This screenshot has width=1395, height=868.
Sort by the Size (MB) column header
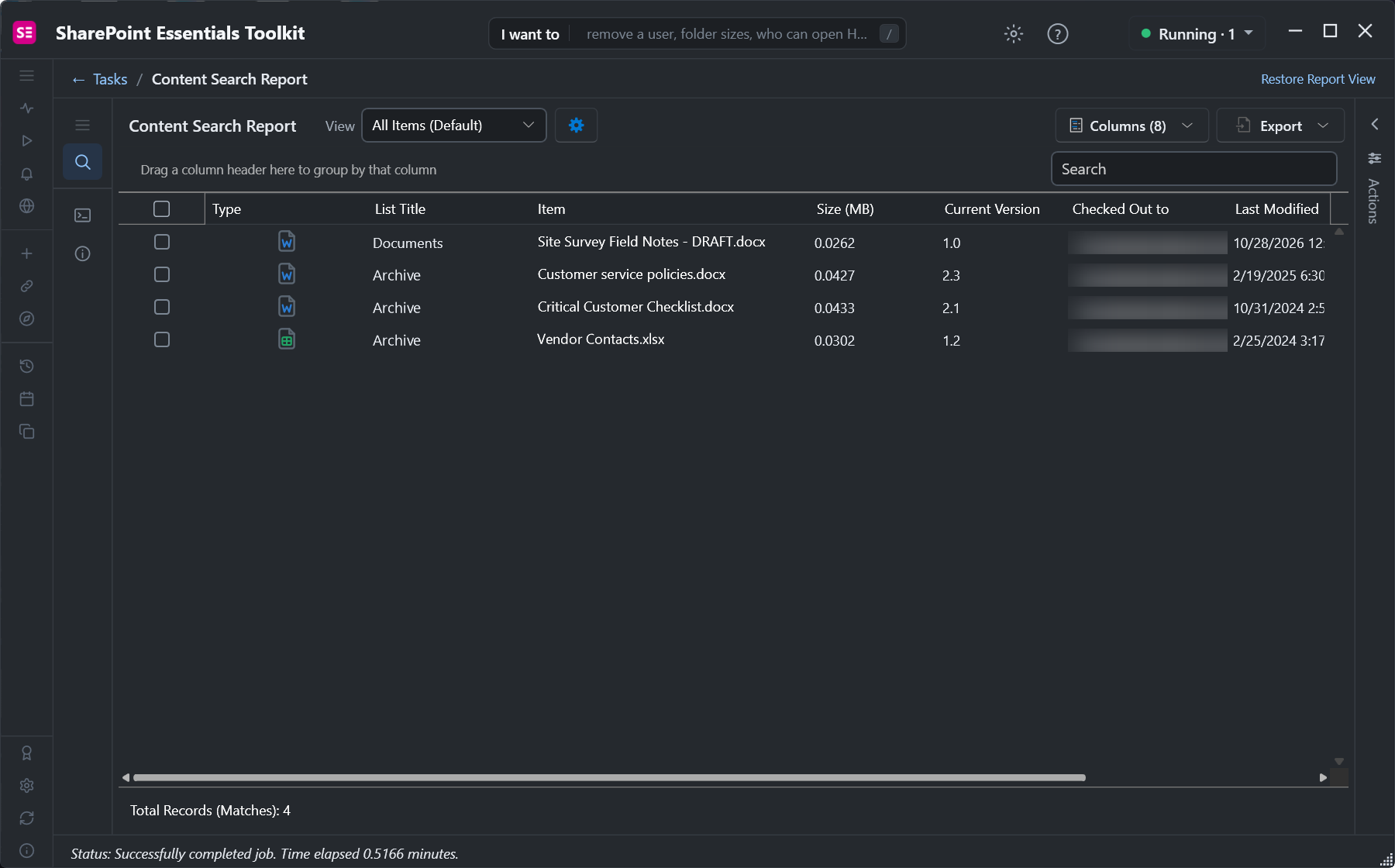[x=845, y=208]
